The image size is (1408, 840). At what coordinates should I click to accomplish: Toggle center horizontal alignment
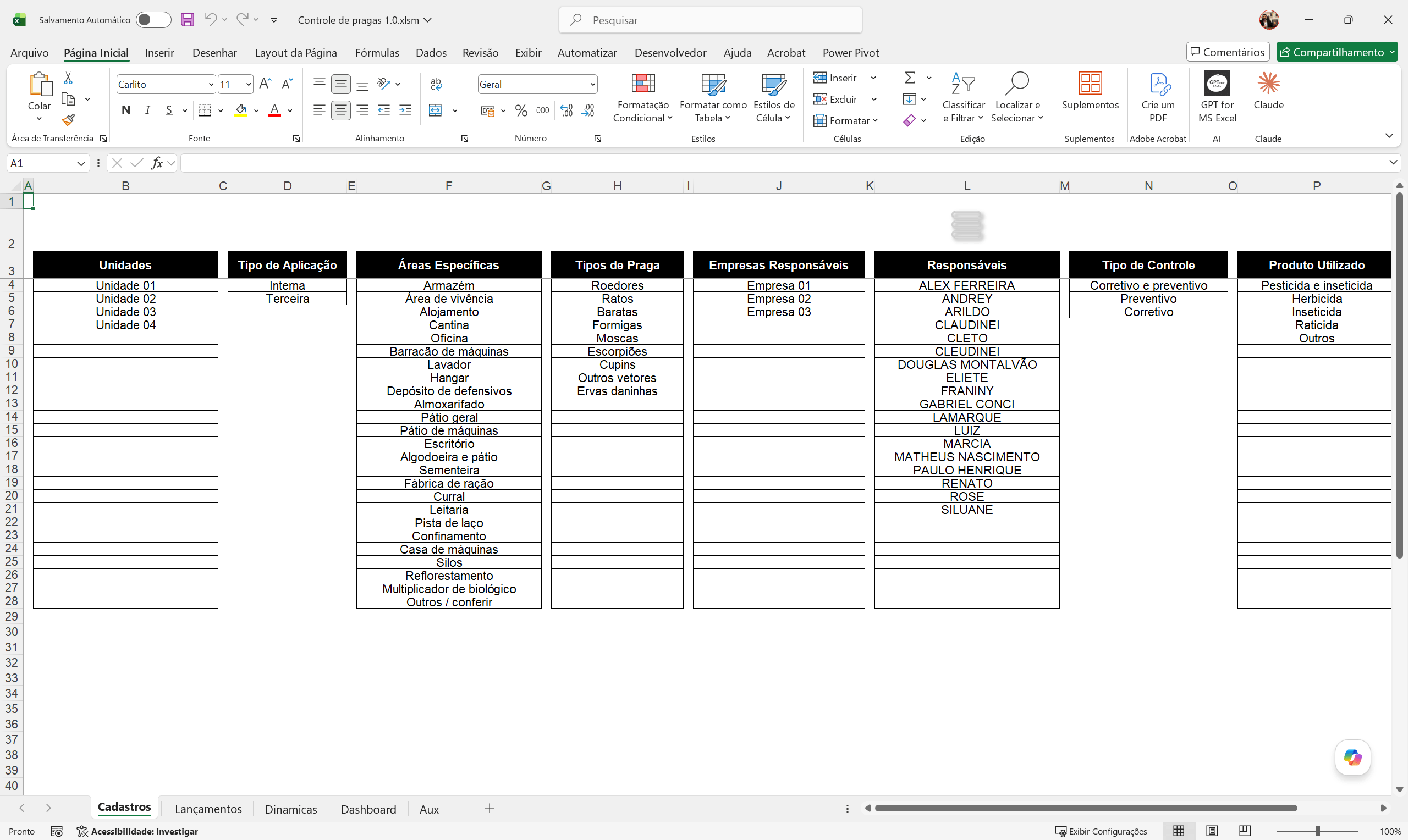(341, 110)
